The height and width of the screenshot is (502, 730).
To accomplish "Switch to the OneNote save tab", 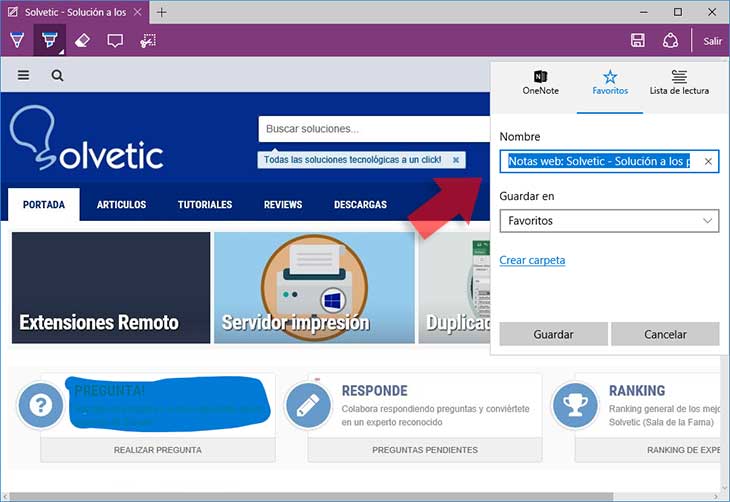I will 541,83.
